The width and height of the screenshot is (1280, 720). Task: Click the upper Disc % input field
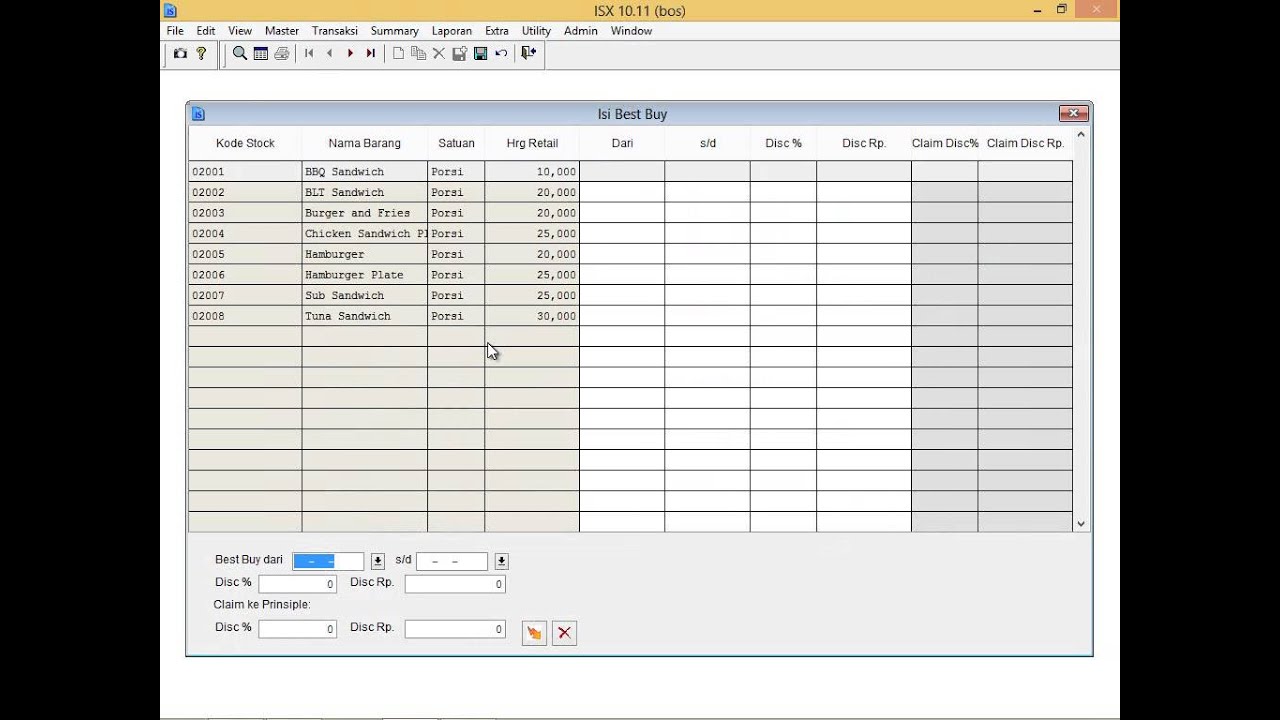coord(297,584)
